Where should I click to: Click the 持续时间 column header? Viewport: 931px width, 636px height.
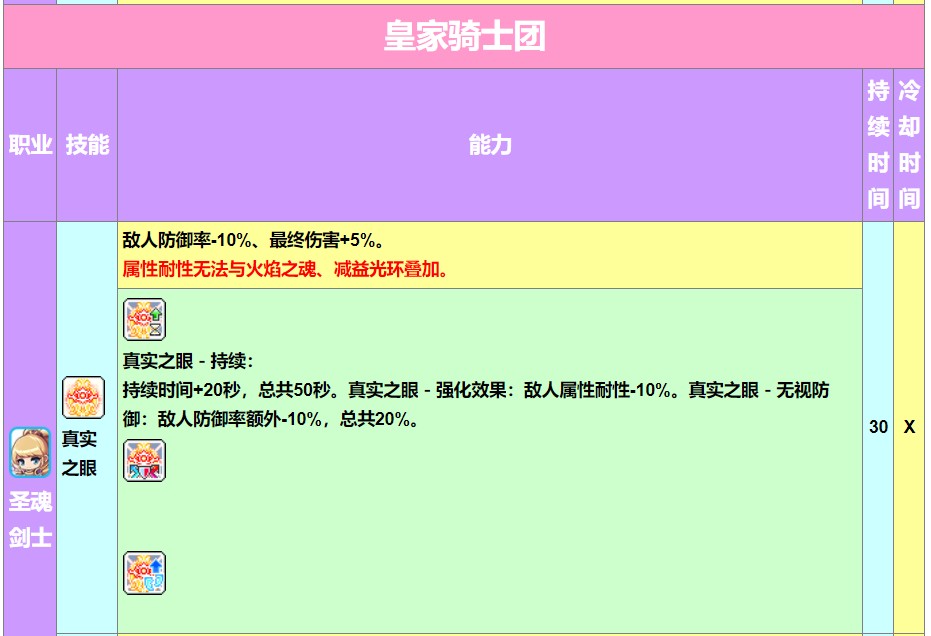pyautogui.click(x=877, y=145)
